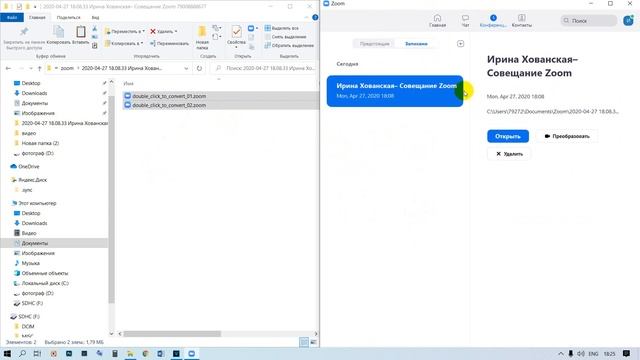Click Снять выделение in ribbon
The width and height of the screenshot is (640, 360).
coord(285,37)
